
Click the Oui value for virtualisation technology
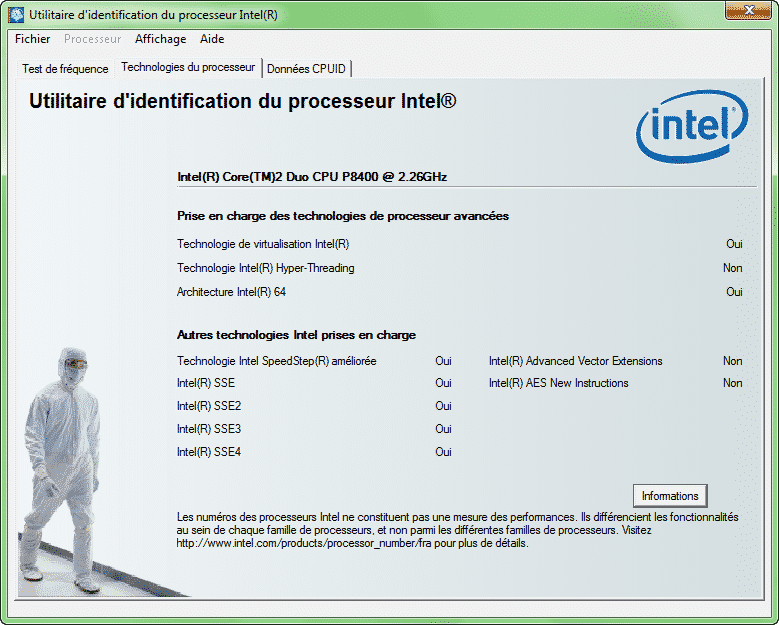[x=734, y=244]
